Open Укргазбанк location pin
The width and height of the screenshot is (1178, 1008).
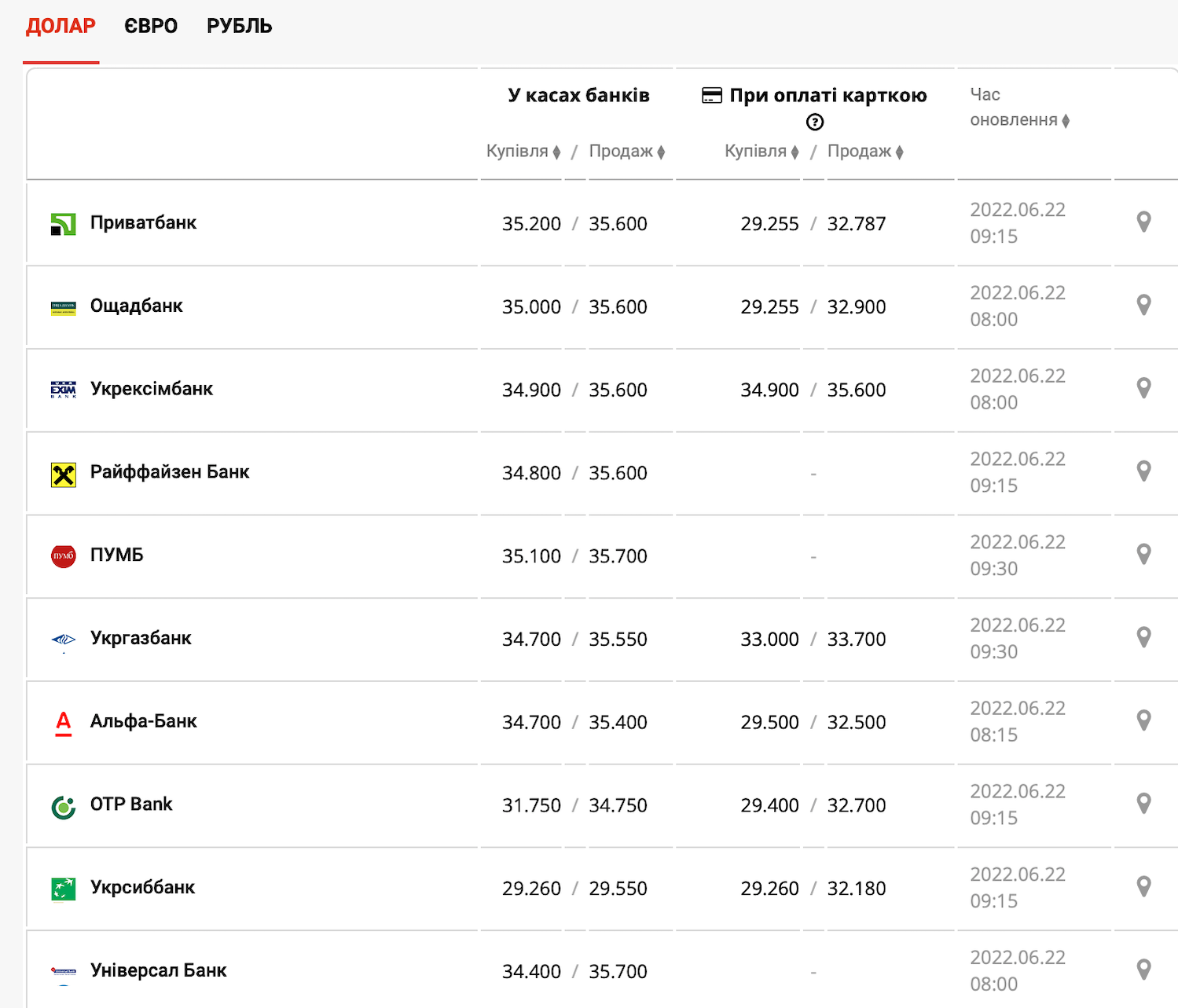click(x=1143, y=637)
